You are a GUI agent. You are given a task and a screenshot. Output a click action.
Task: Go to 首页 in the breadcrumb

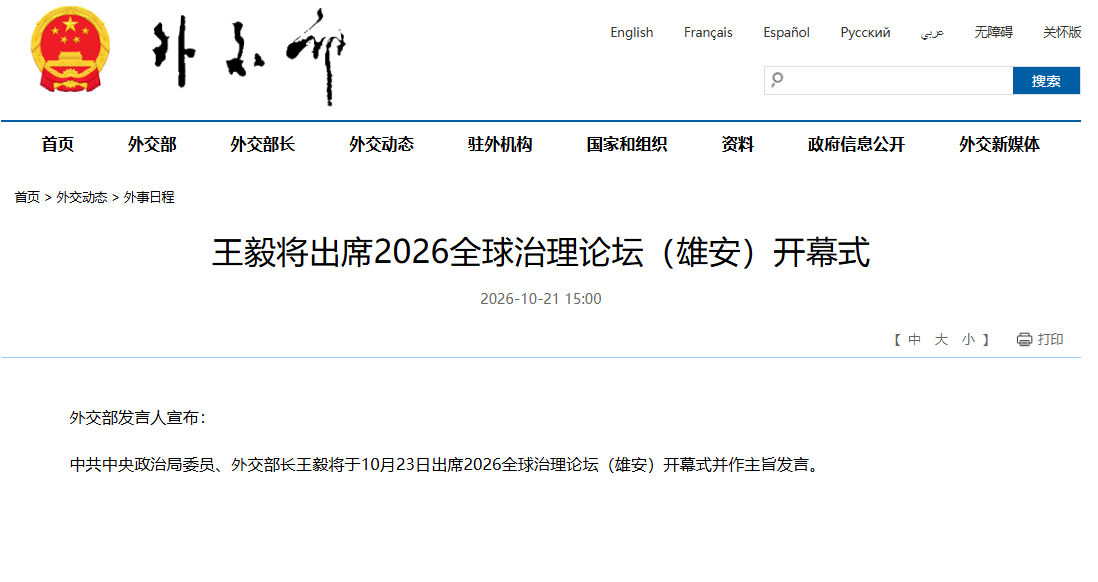pyautogui.click(x=27, y=198)
